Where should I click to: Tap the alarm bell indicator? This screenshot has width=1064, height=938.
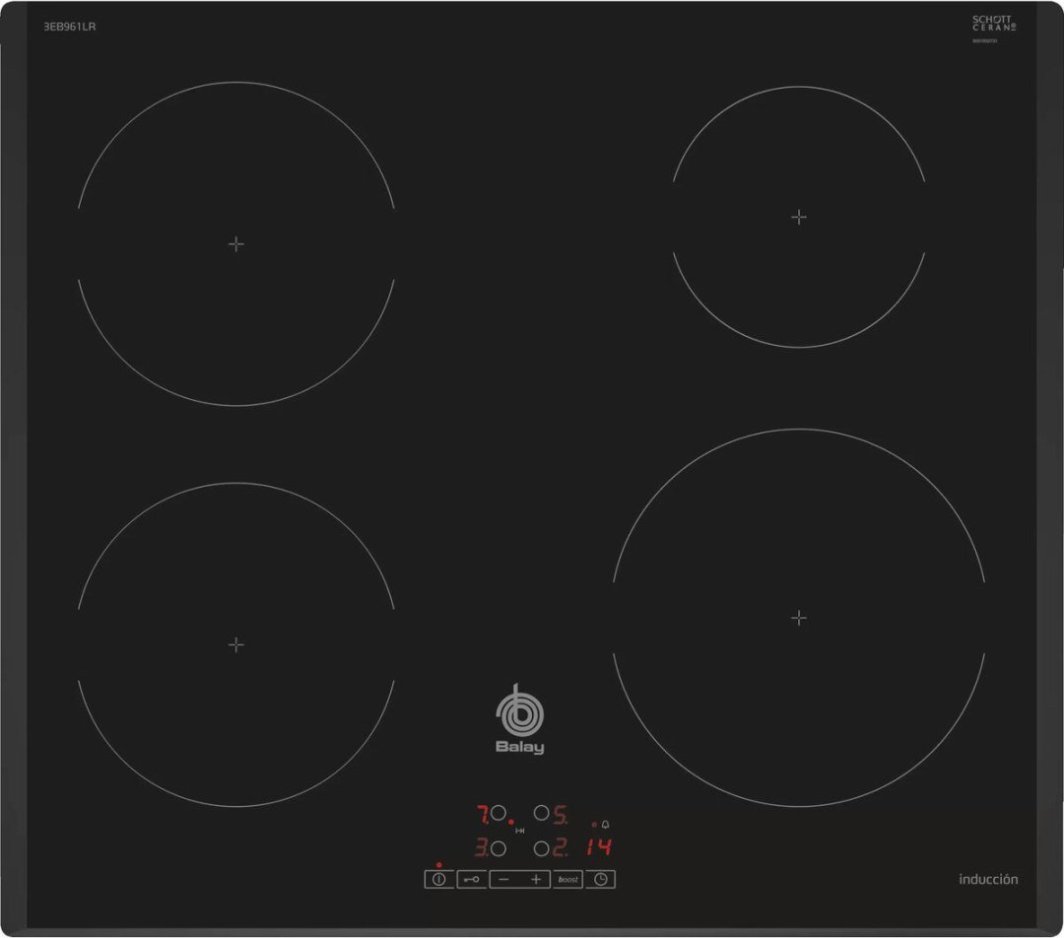click(605, 825)
